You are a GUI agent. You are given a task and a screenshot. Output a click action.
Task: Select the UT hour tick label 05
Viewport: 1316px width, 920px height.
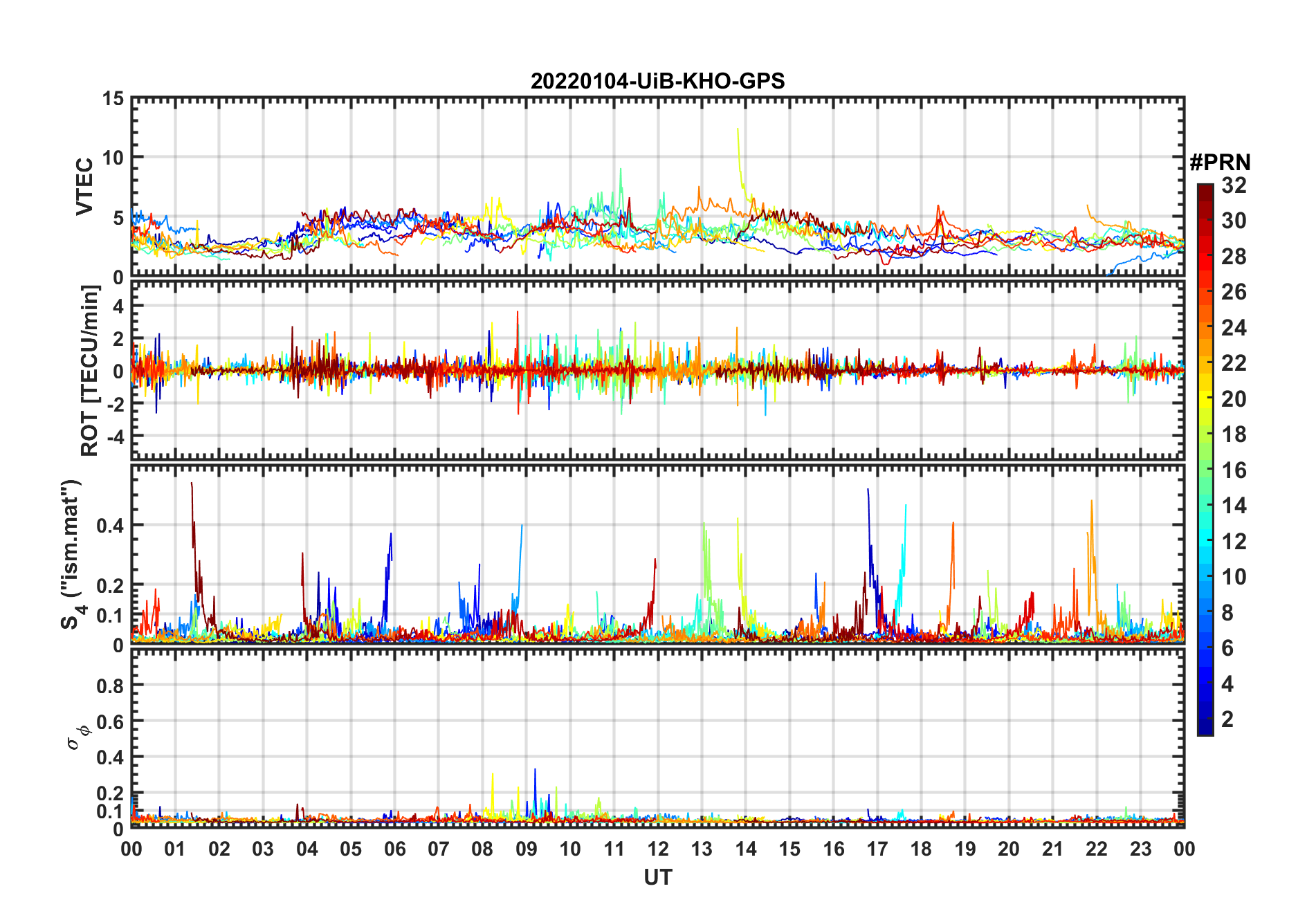351,849
